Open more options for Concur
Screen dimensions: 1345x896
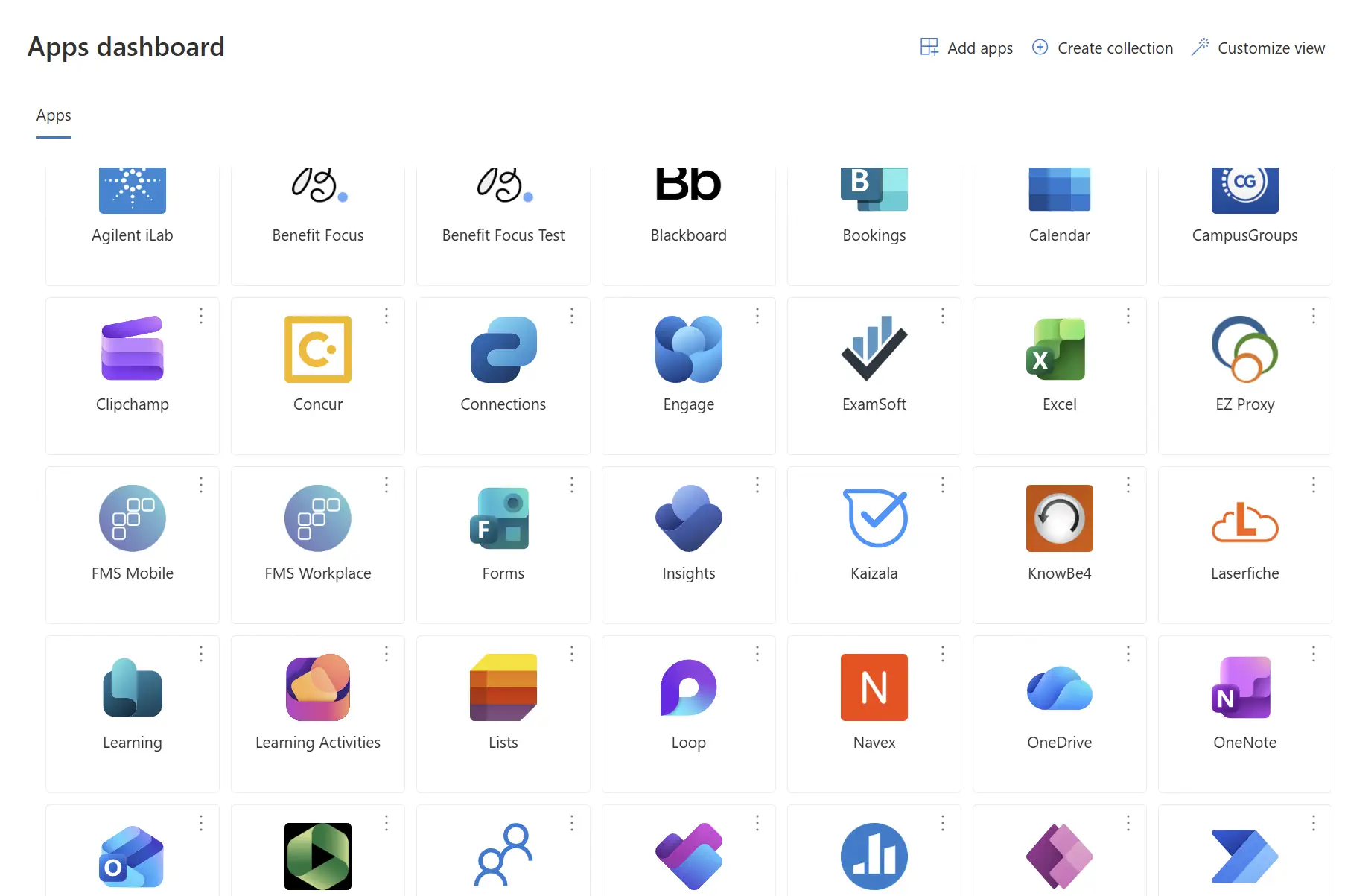click(x=387, y=316)
